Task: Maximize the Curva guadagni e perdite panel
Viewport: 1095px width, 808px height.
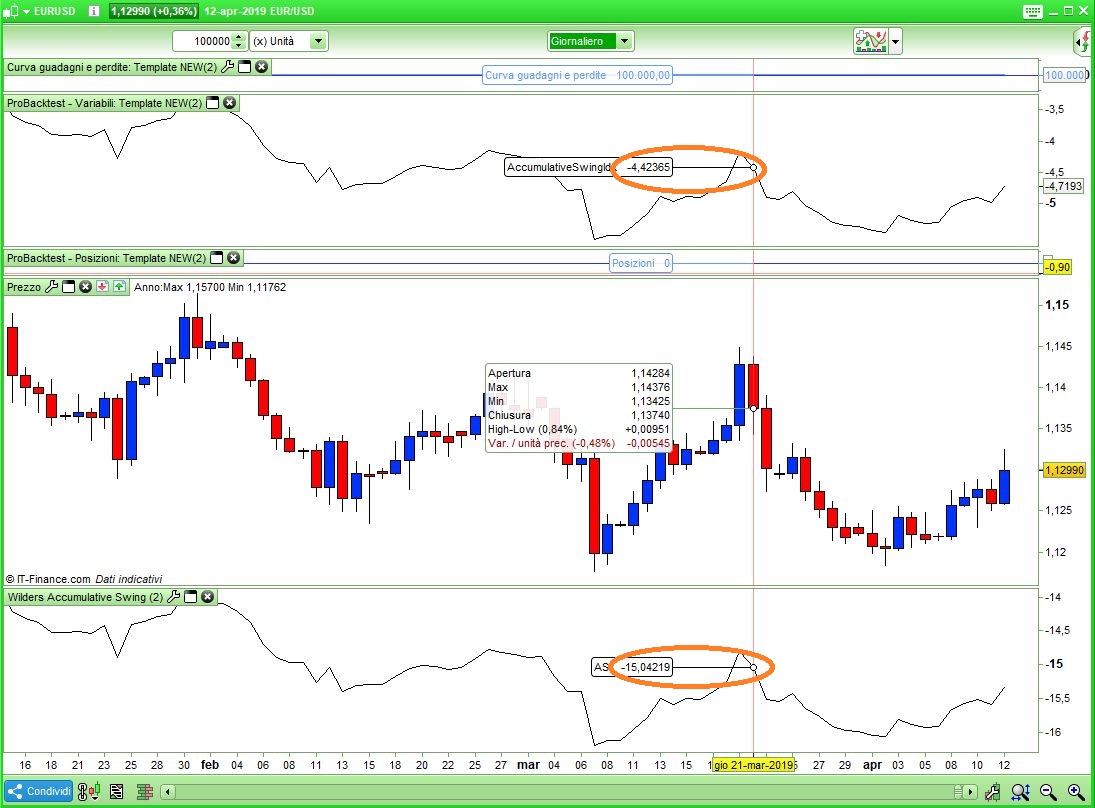Action: pyautogui.click(x=244, y=67)
